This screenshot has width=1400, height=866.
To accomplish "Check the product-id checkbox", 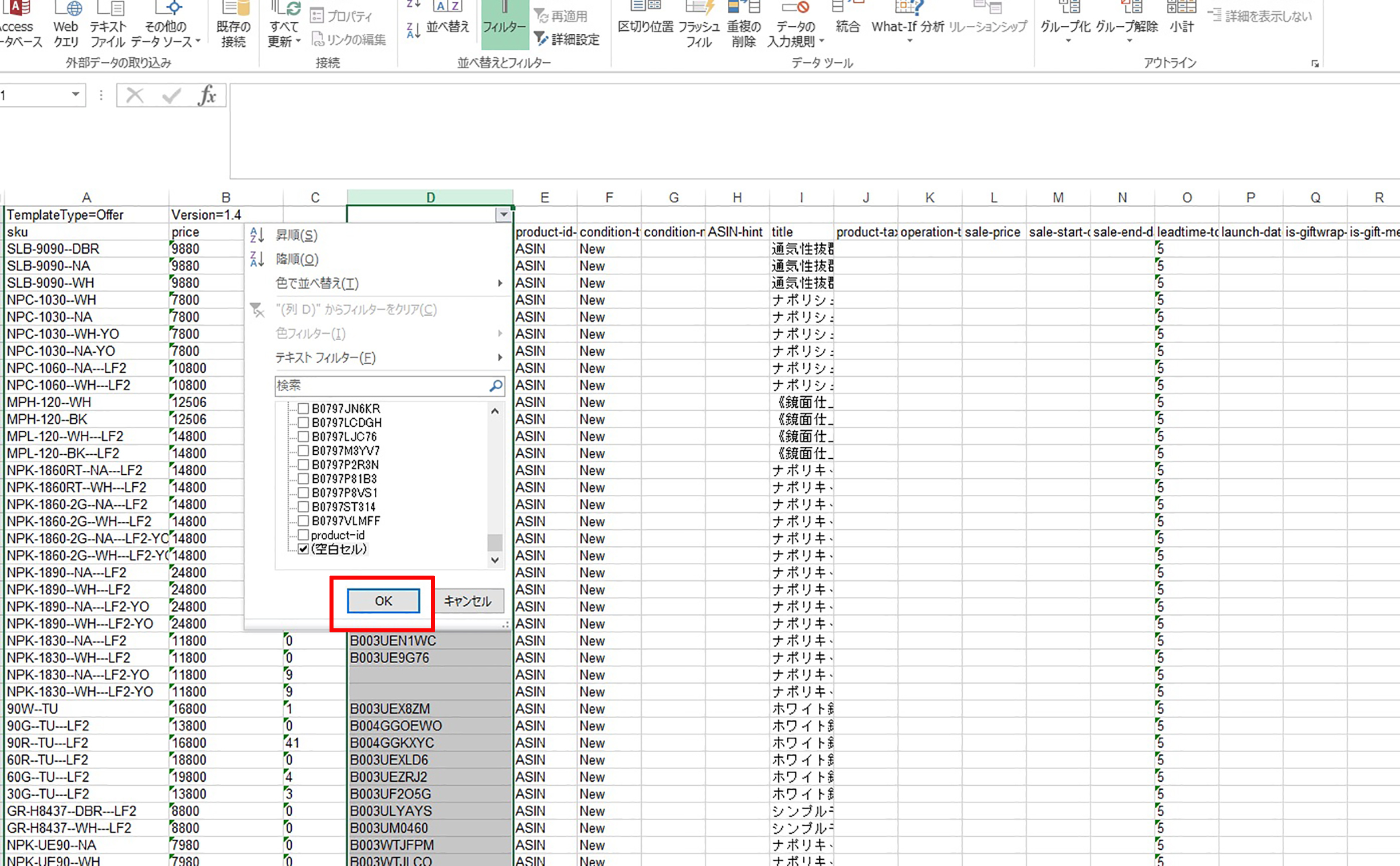I will tap(303, 535).
